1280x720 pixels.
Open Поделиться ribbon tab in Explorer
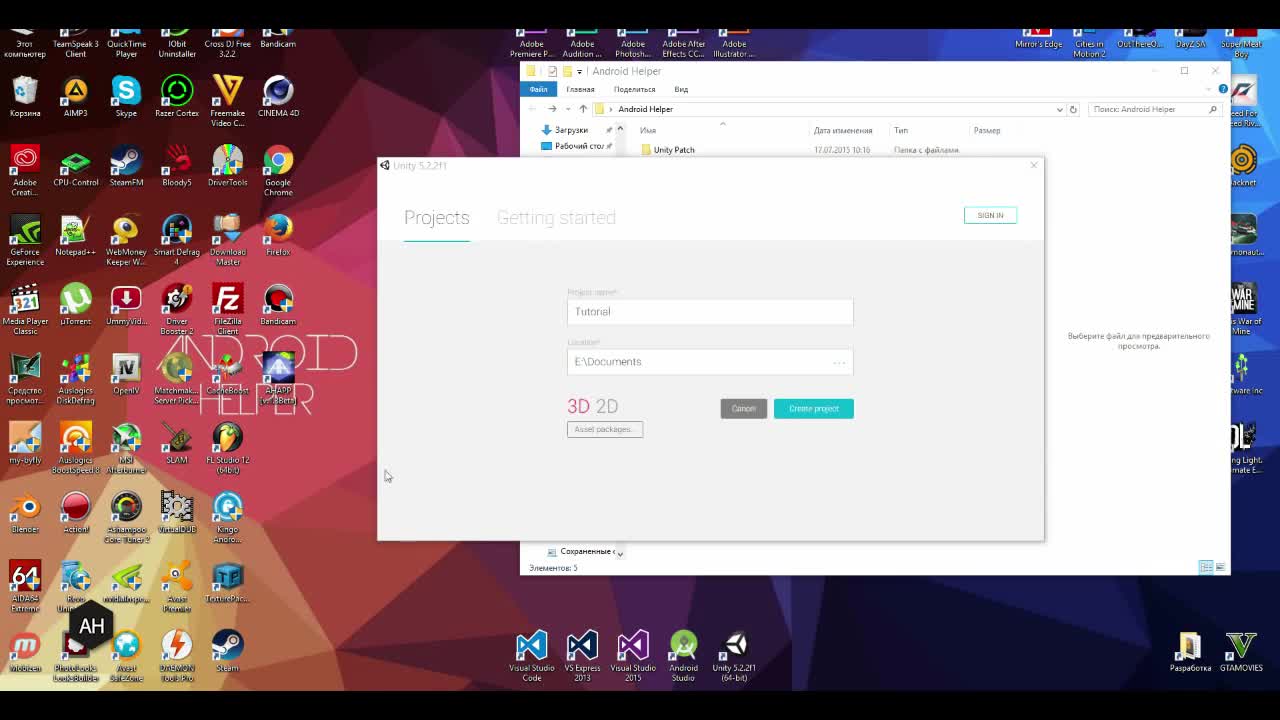tap(634, 89)
